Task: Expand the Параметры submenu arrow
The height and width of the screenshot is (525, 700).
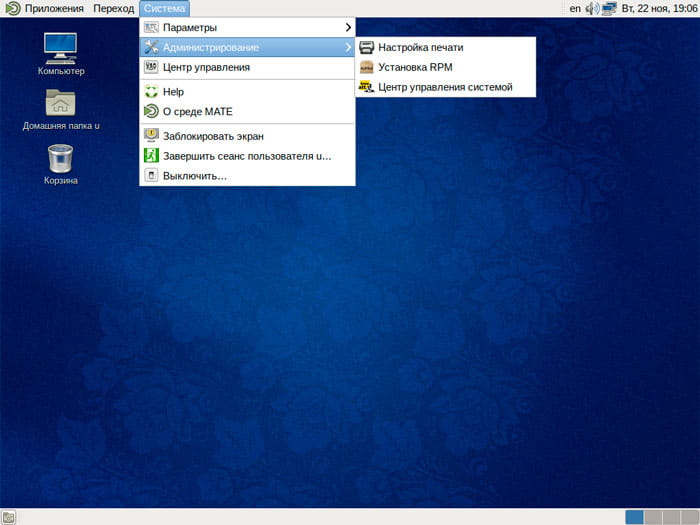Action: [348, 28]
